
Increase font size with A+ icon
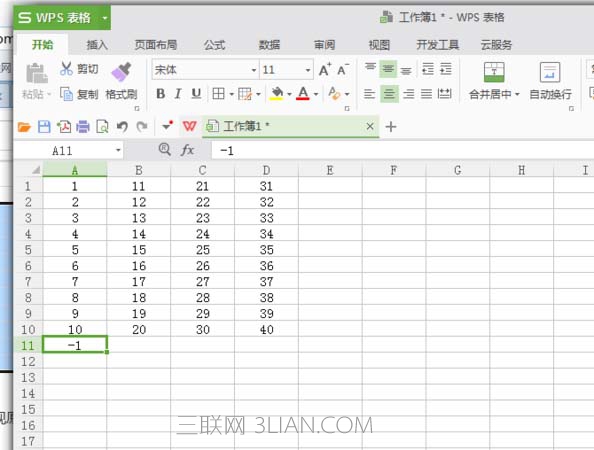[325, 70]
